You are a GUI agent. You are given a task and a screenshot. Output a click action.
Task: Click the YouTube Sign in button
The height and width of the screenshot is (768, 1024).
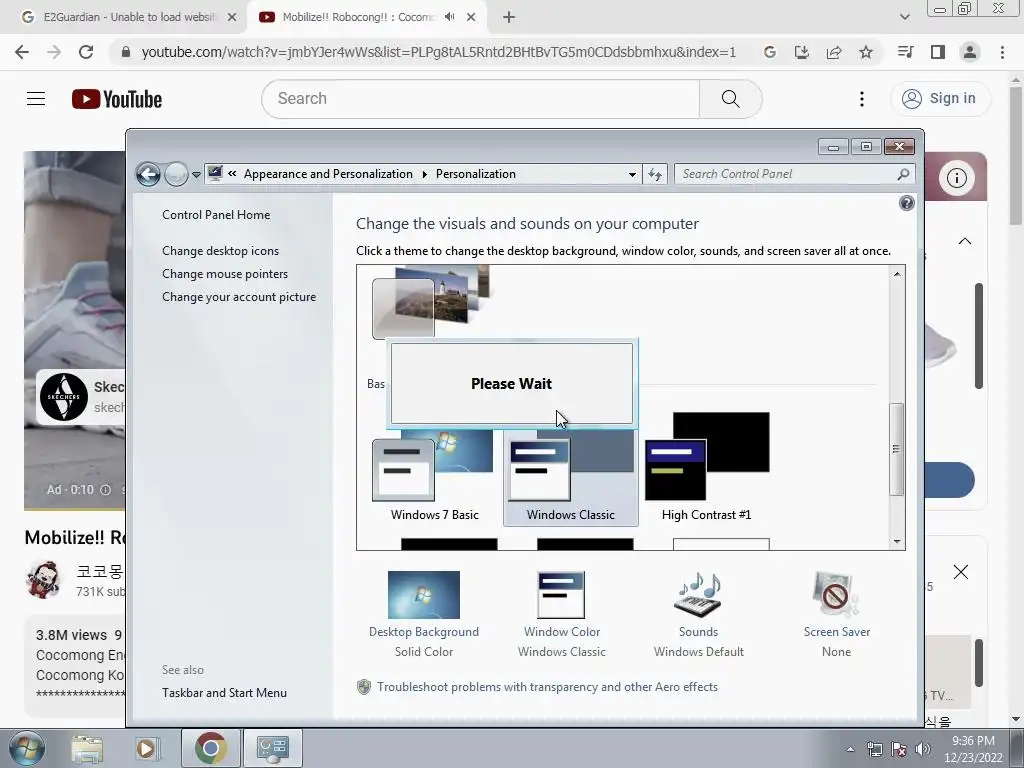[940, 99]
